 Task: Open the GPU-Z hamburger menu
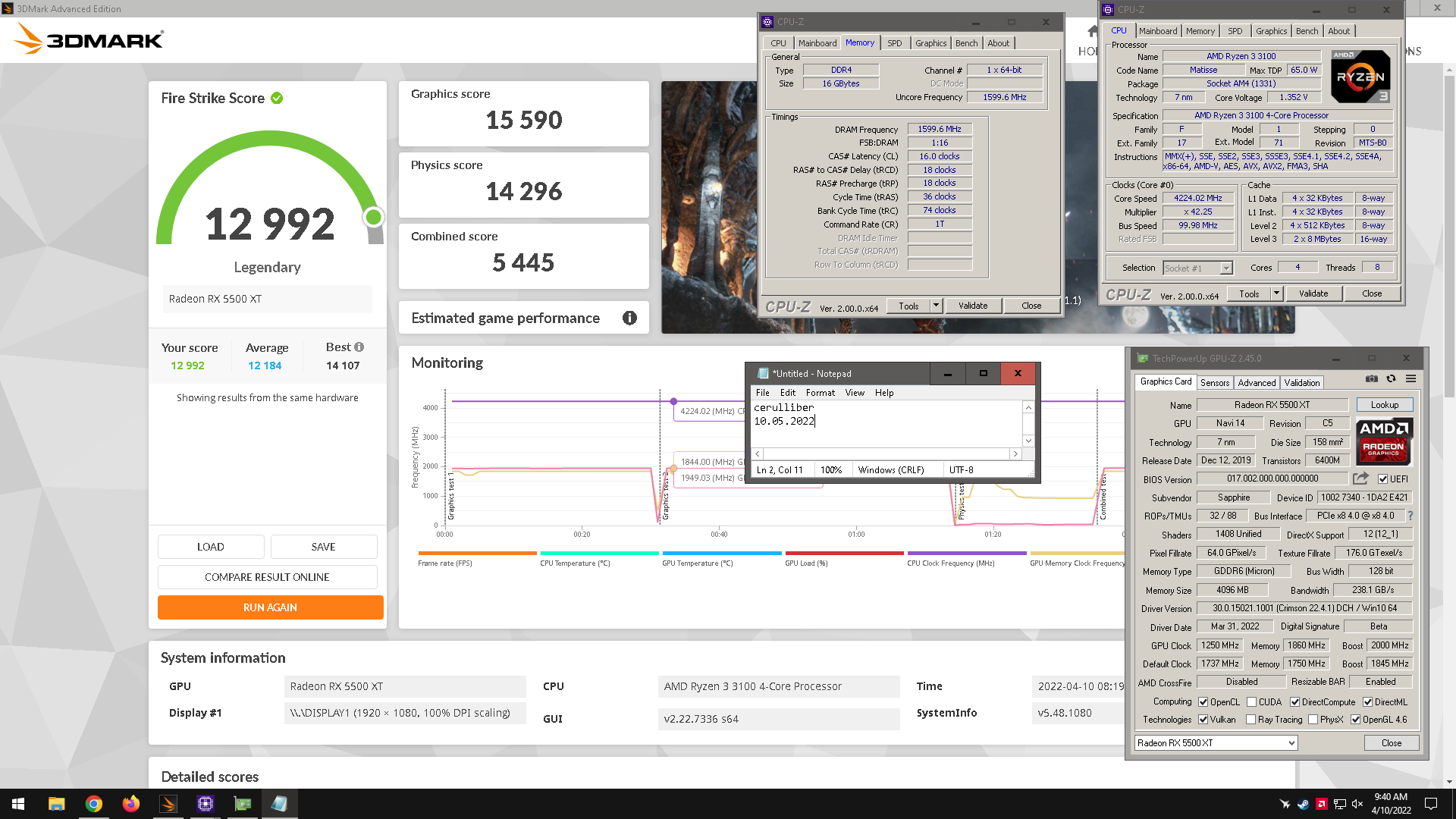pyautogui.click(x=1410, y=378)
